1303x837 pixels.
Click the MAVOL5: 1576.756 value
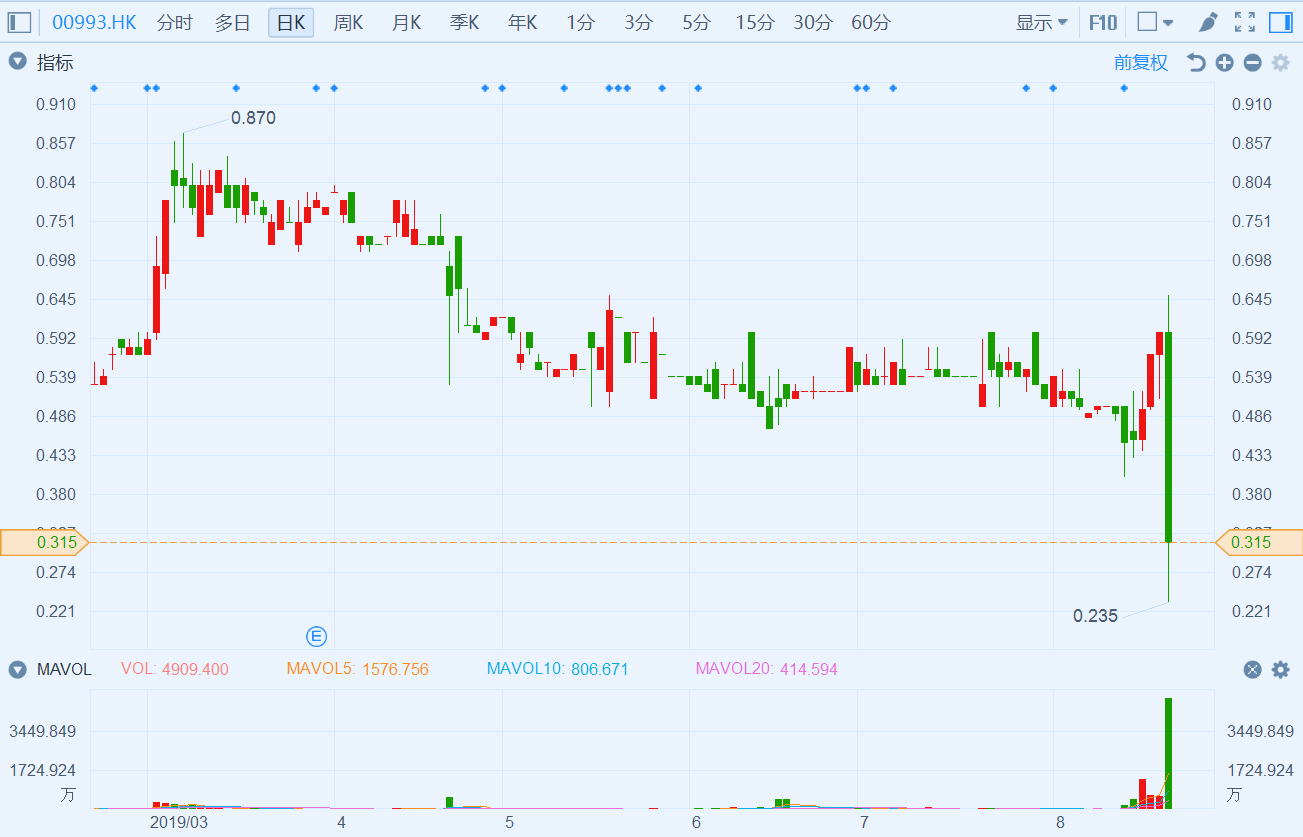(357, 669)
